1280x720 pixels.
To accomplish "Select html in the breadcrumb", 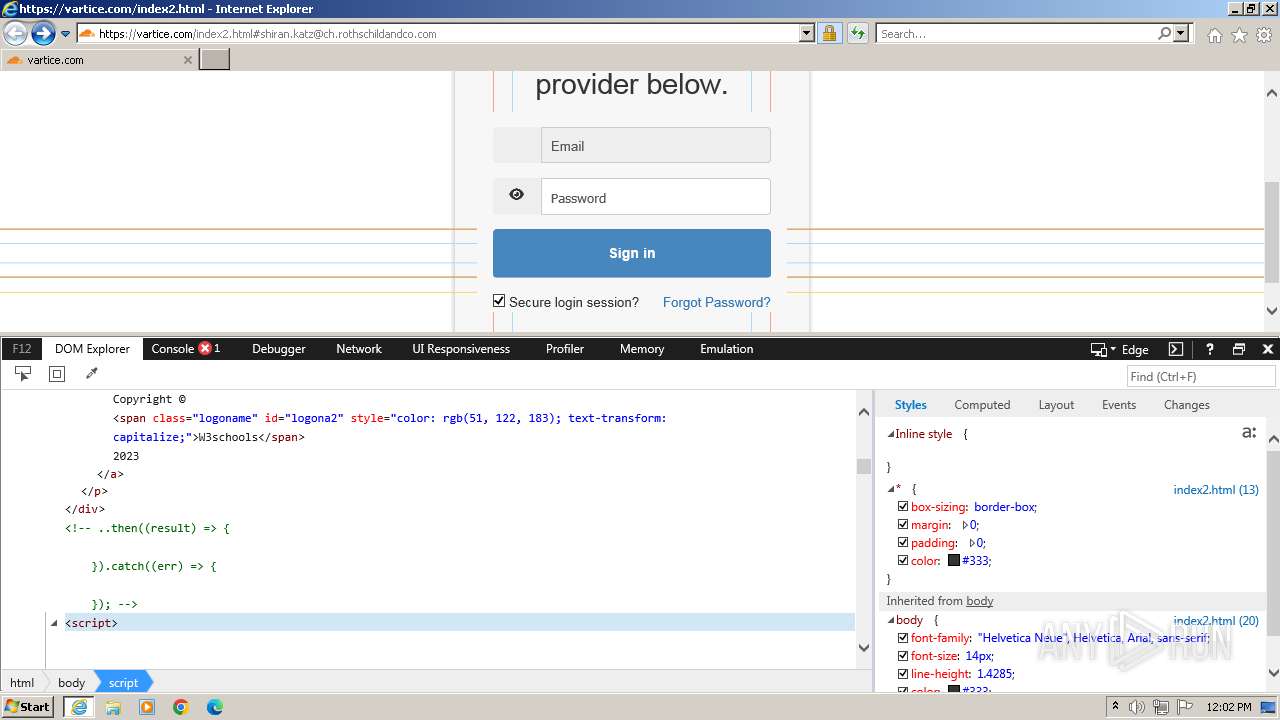I will coord(22,682).
